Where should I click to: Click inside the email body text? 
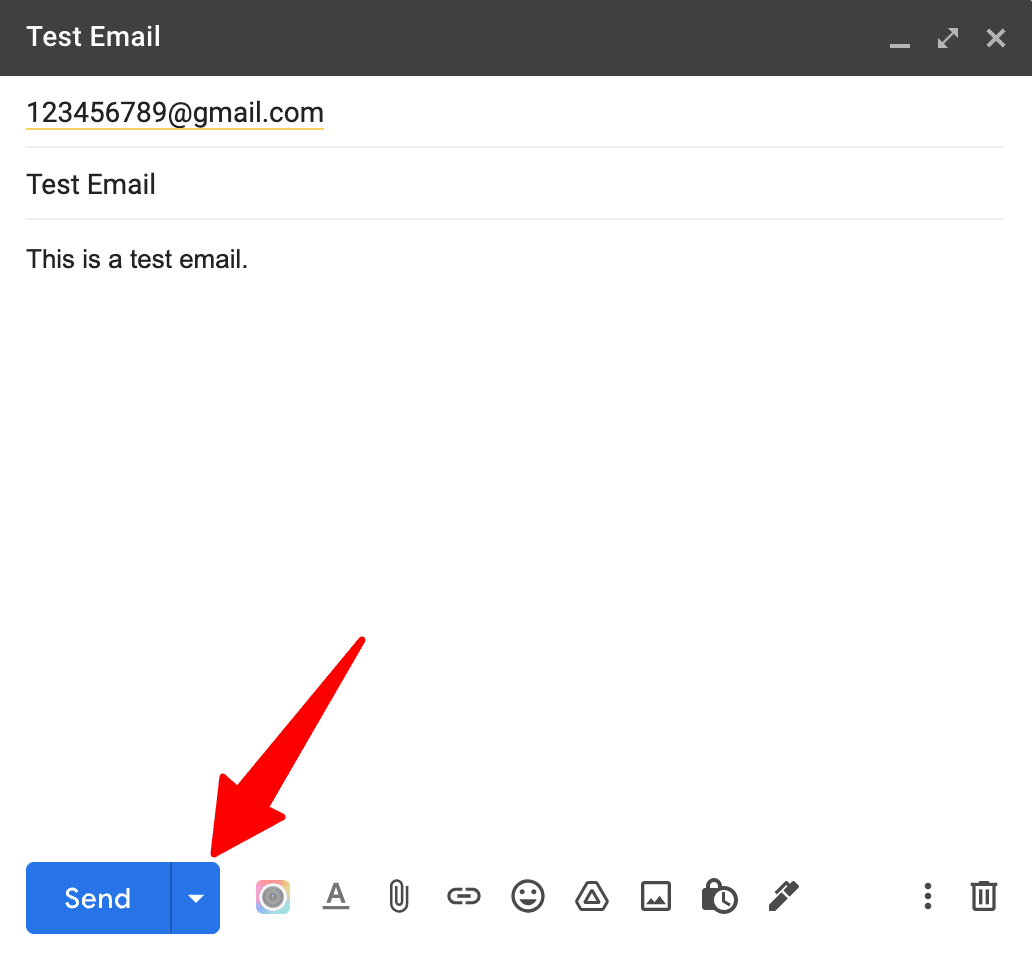(x=137, y=259)
